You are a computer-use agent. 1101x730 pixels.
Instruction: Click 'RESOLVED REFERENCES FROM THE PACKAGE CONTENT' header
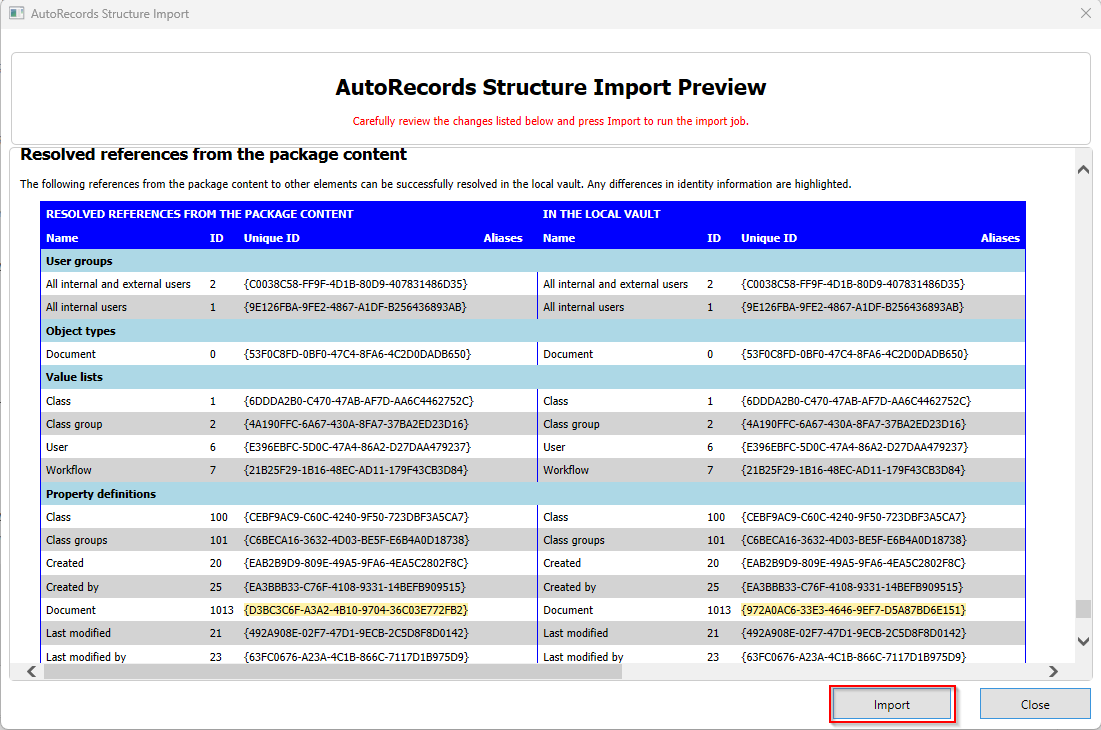pyautogui.click(x=199, y=214)
